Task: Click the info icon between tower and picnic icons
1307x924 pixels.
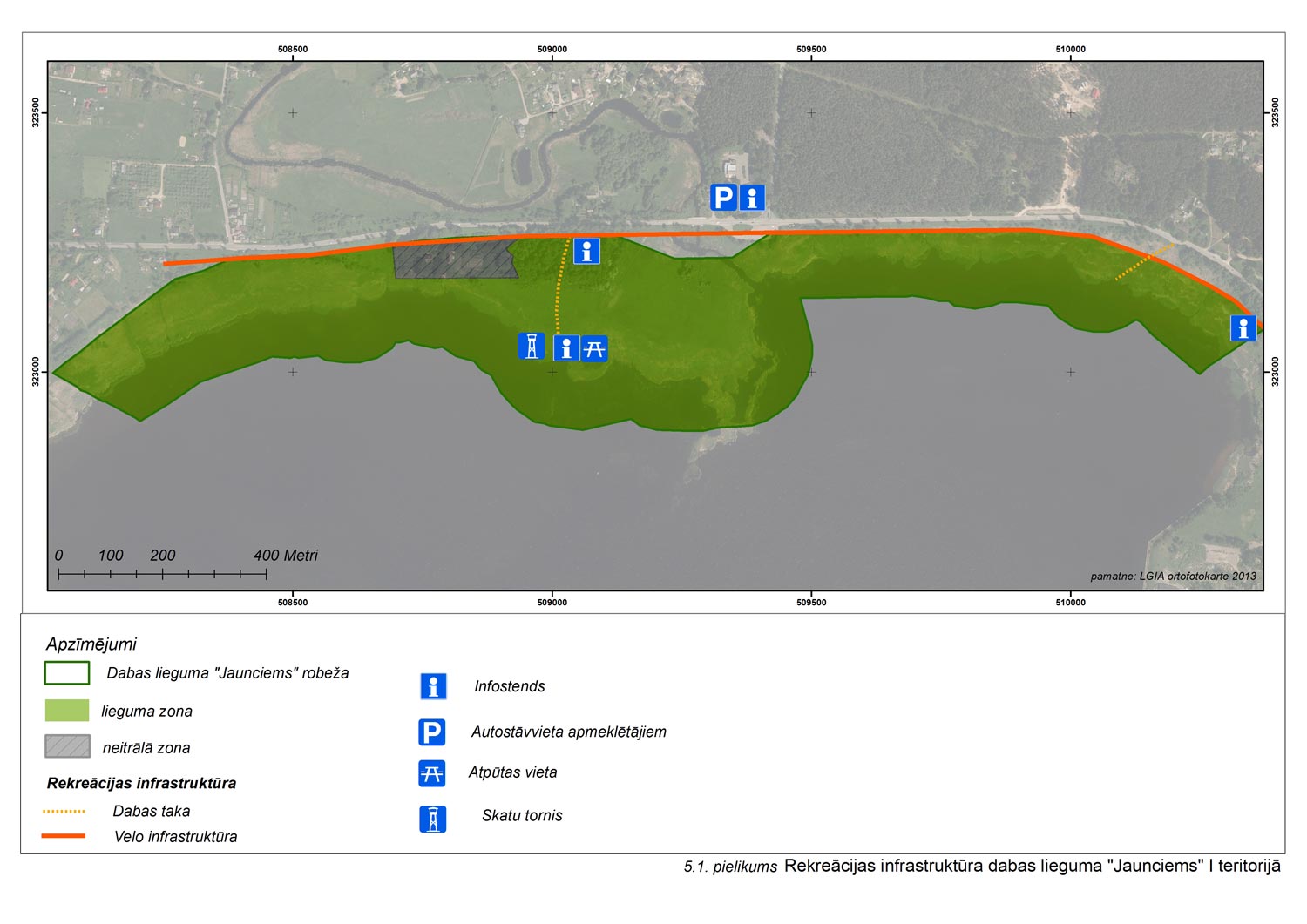Action: coord(565,348)
